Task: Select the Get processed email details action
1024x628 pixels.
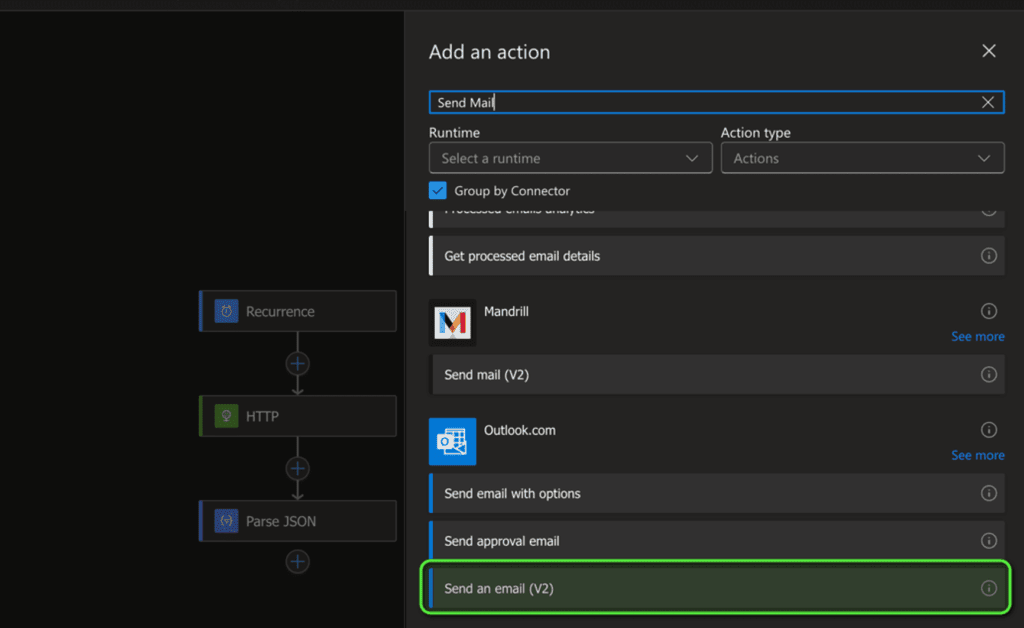Action: click(x=700, y=256)
